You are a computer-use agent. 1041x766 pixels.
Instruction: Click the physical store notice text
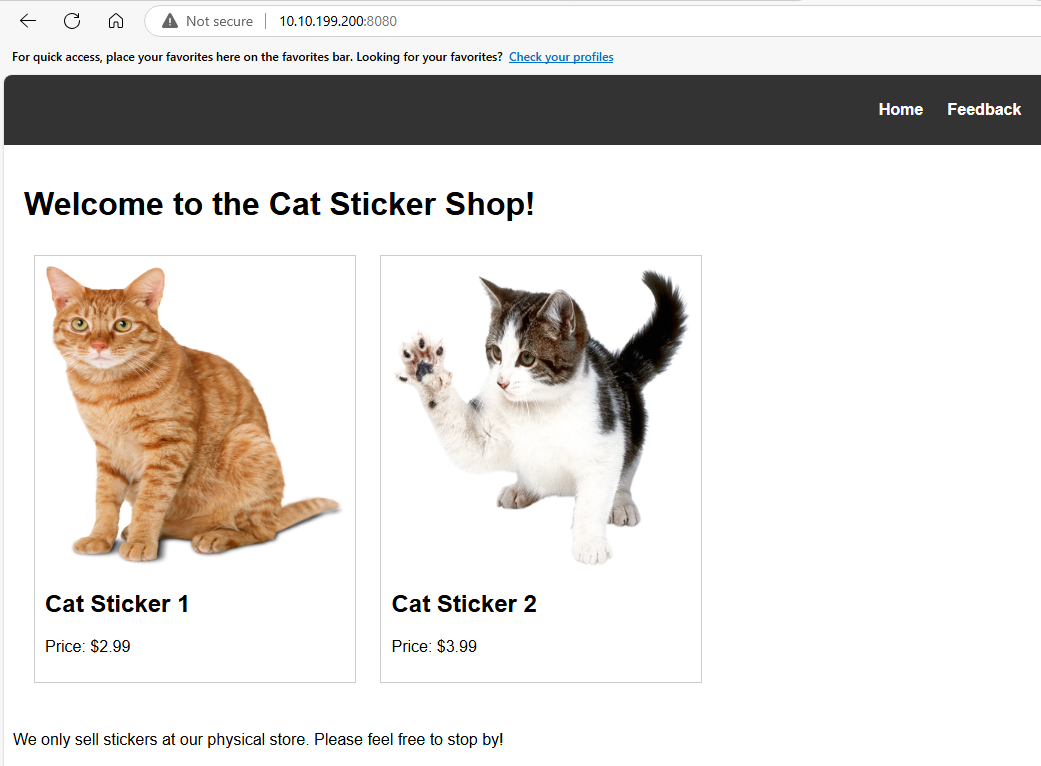point(258,739)
